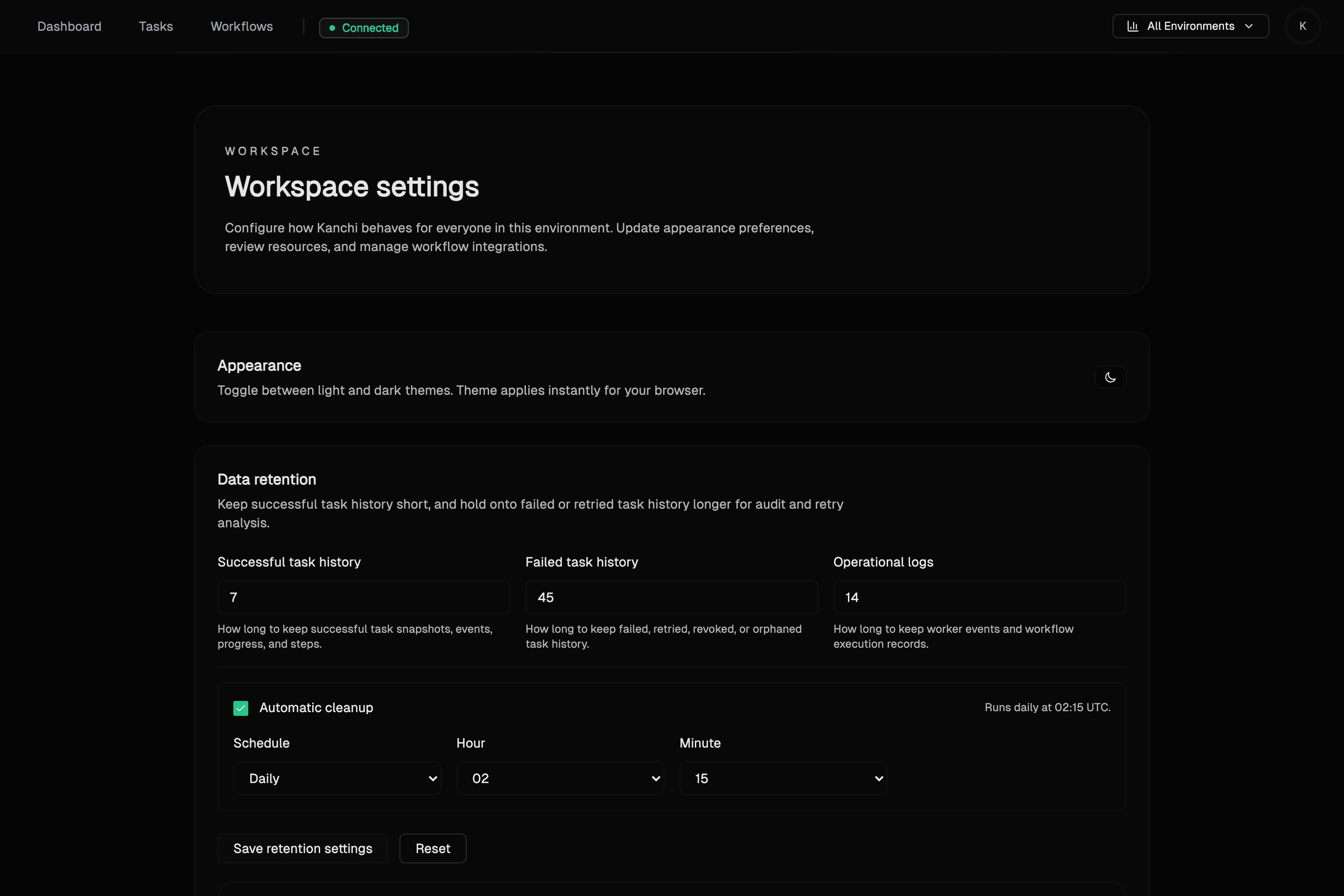This screenshot has height=896, width=1344.
Task: Open the K user avatar menu
Action: (1302, 26)
